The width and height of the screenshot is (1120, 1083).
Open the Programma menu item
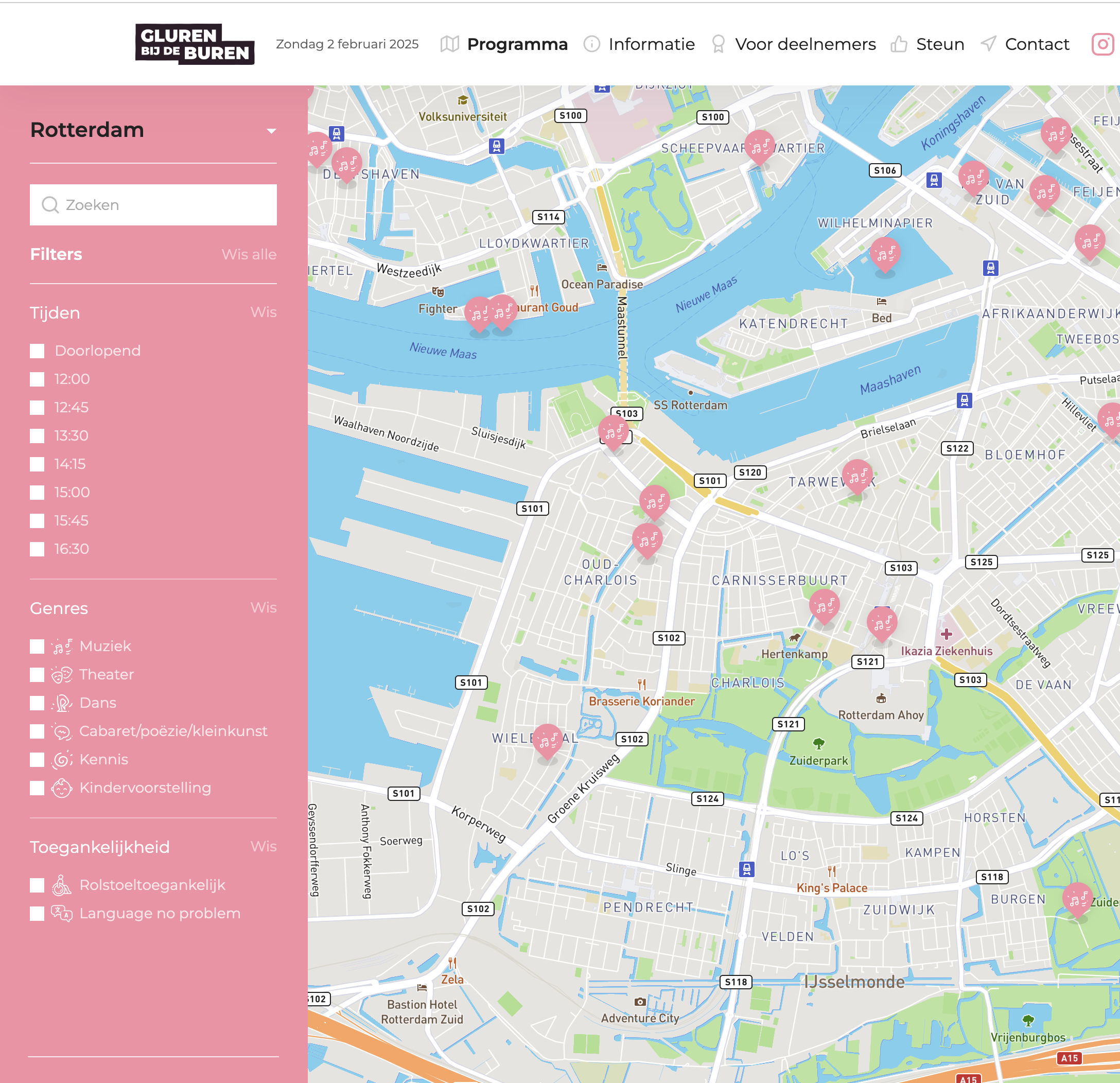517,44
